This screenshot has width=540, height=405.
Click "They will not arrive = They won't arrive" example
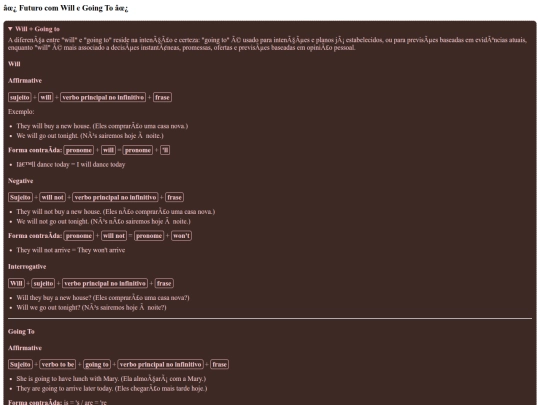[71, 250]
